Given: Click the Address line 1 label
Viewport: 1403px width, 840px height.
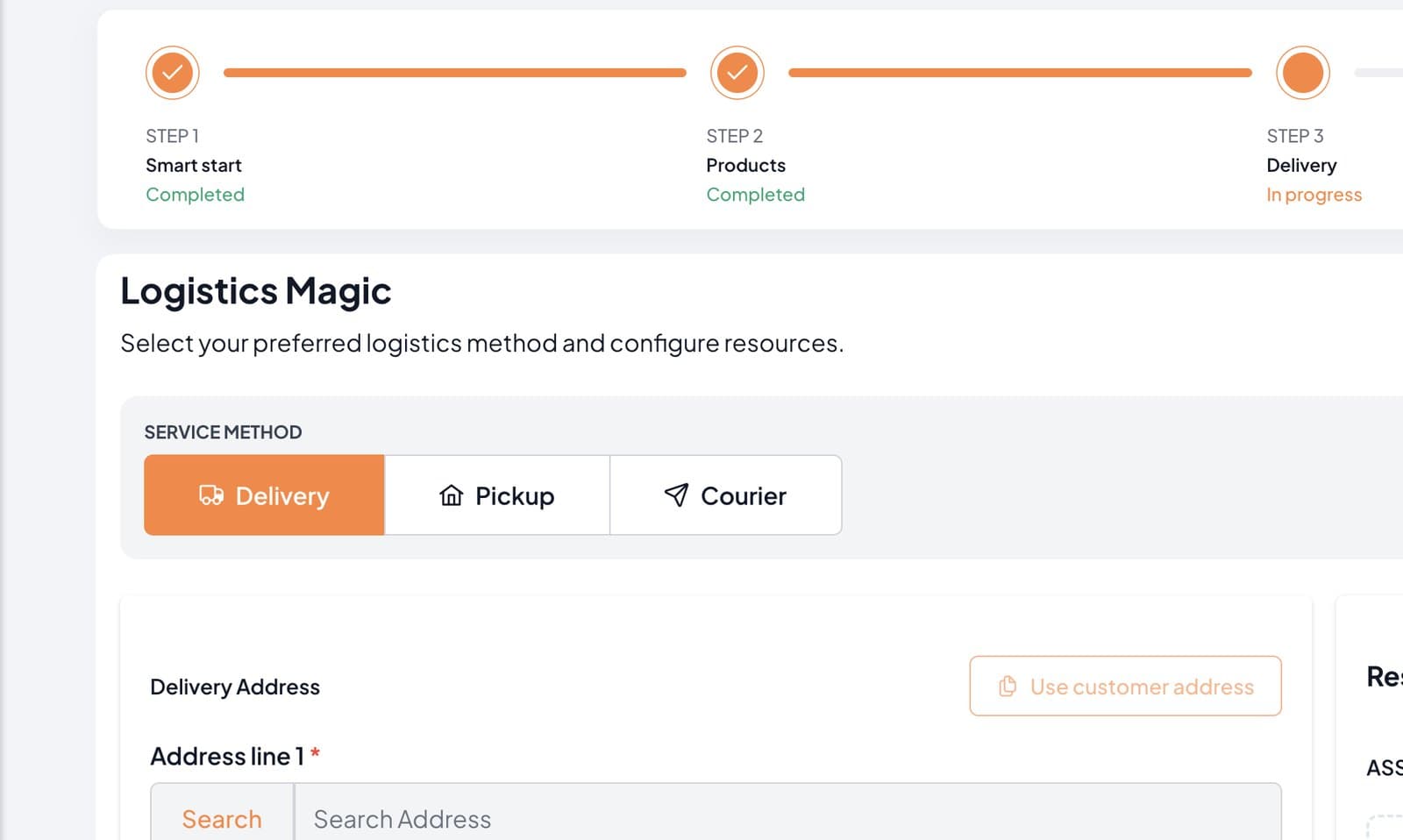Looking at the screenshot, I should tap(227, 756).
